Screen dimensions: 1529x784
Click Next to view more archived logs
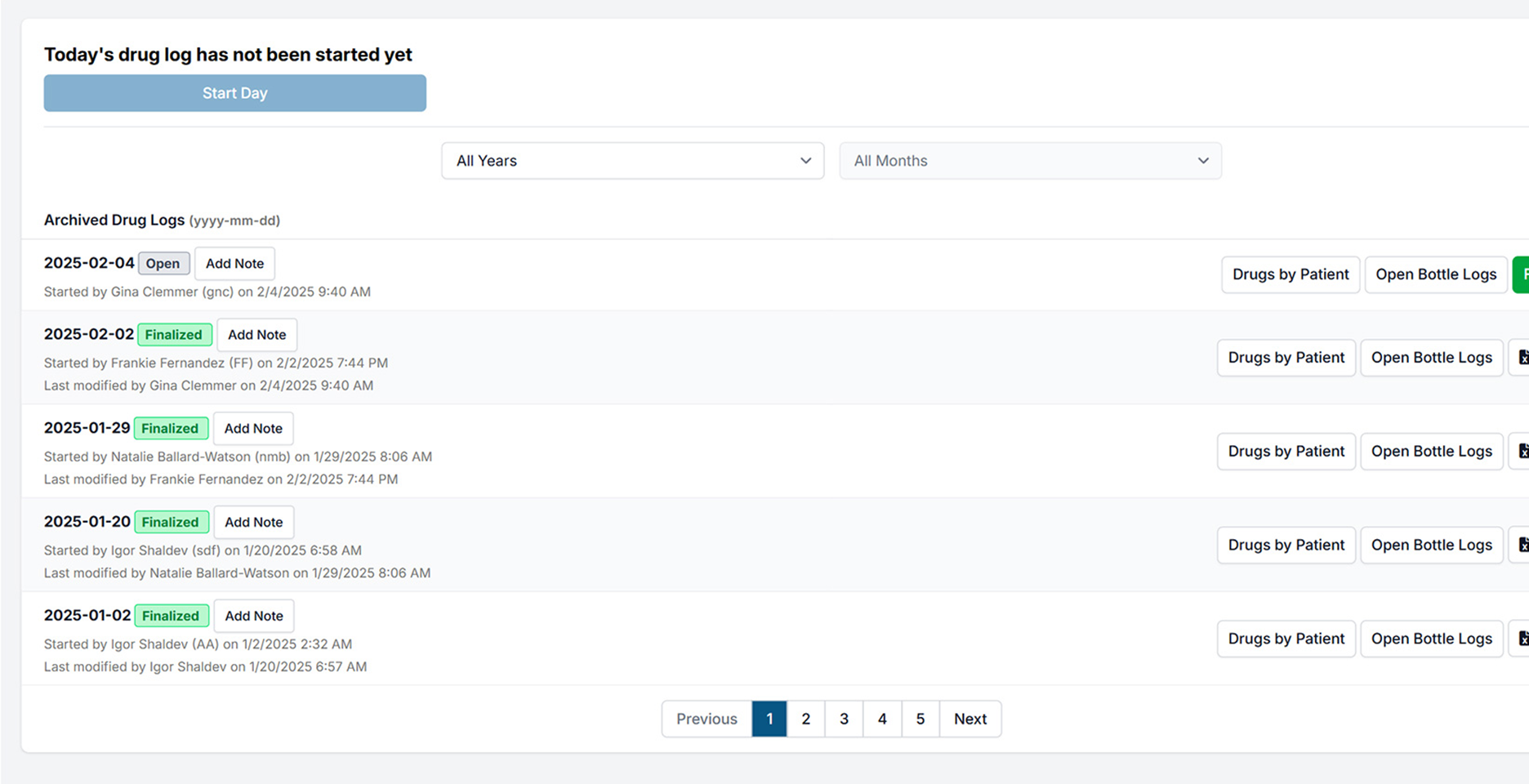(x=970, y=719)
